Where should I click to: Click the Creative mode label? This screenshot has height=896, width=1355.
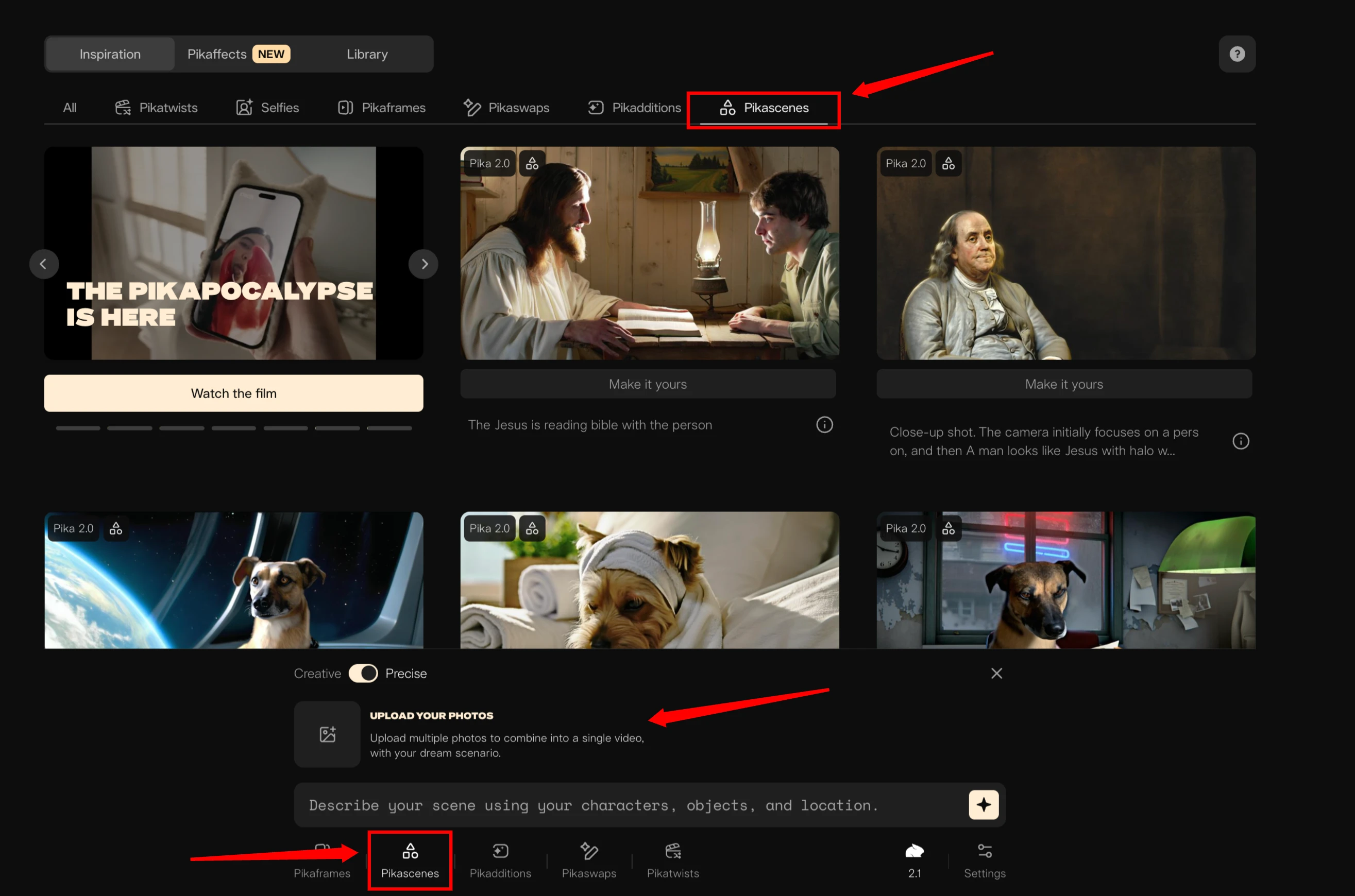(317, 674)
